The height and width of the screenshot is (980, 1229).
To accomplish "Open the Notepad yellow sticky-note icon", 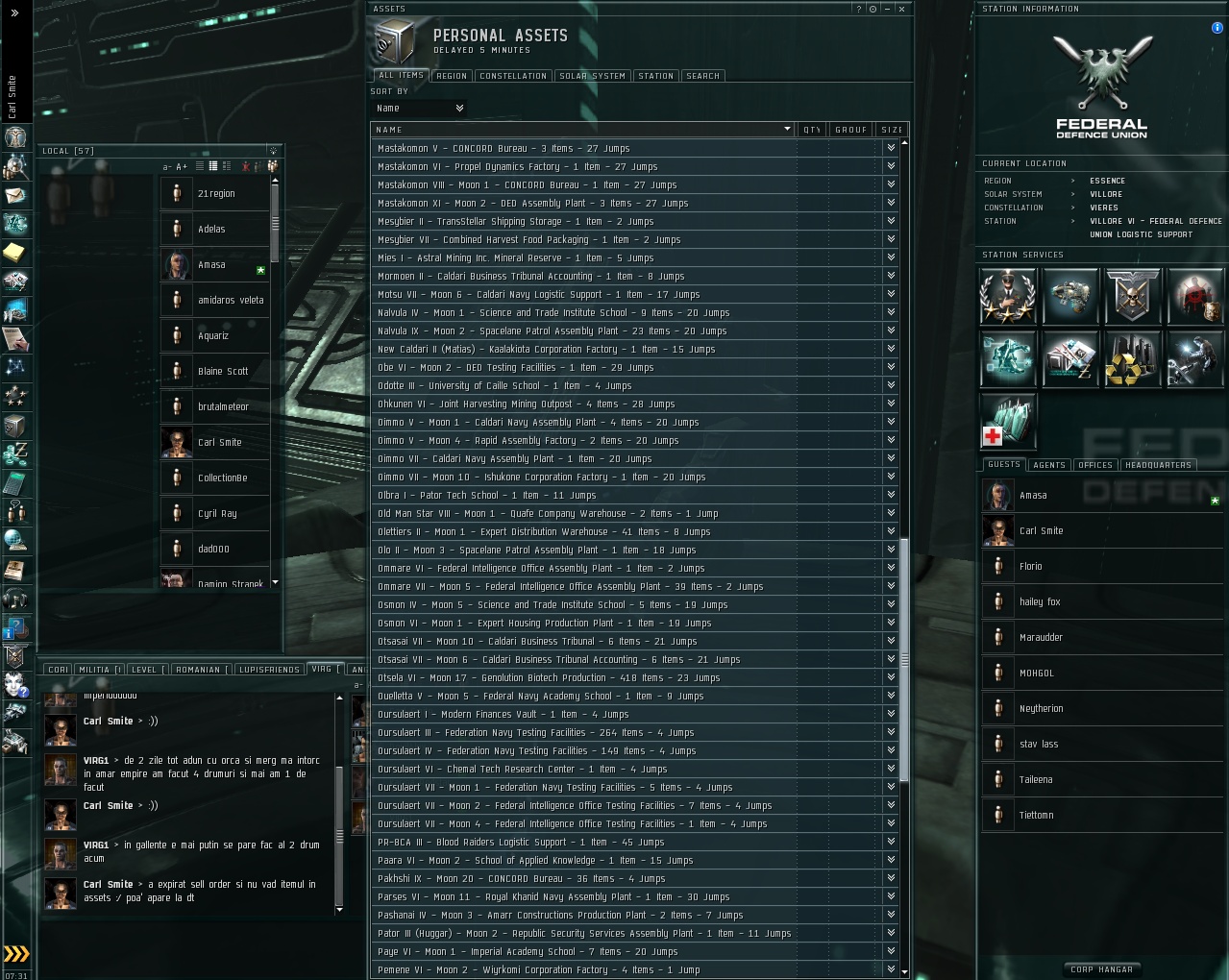I will (x=15, y=253).
